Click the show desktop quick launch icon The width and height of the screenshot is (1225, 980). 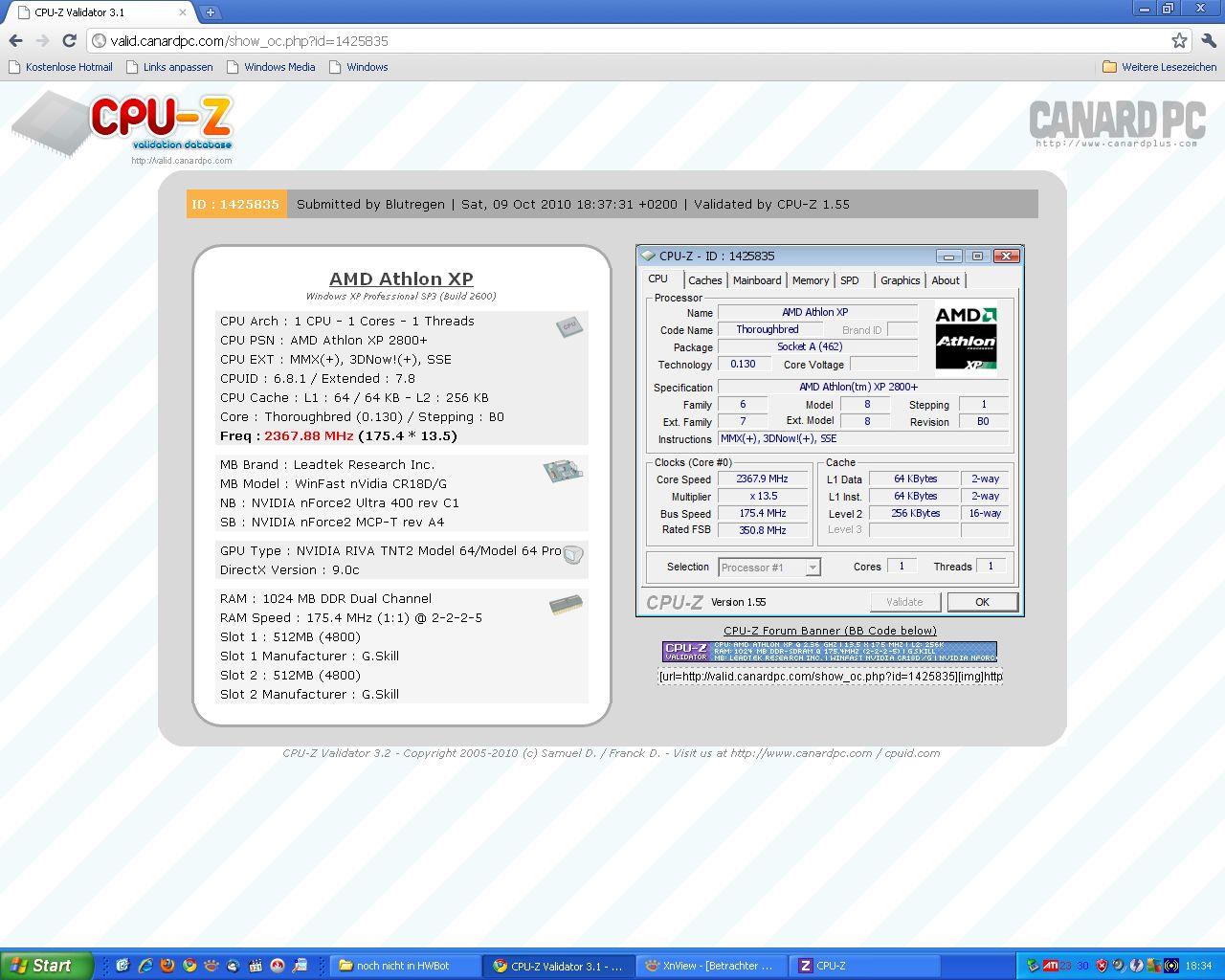[x=122, y=966]
